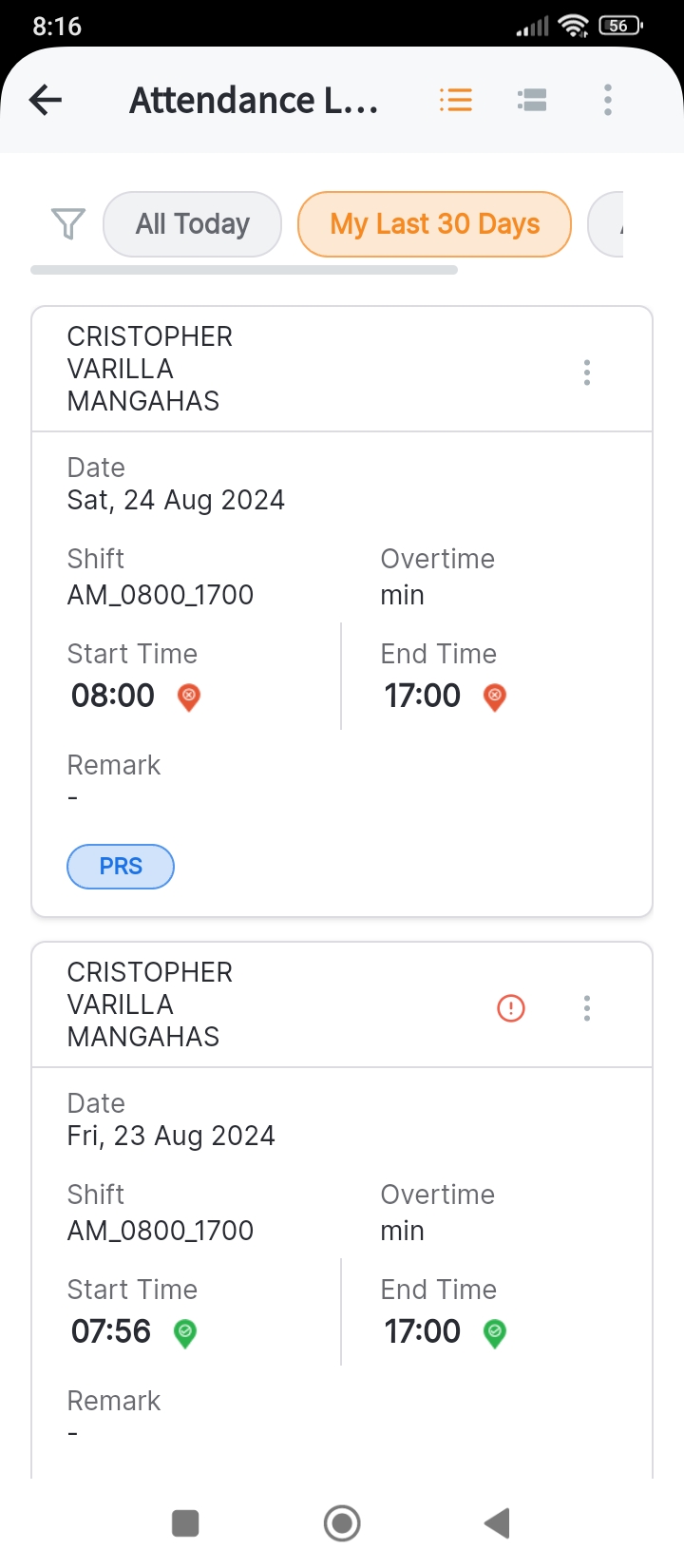Viewport: 684px width, 1568px height.
Task: Open the filter funnel icon
Action: tap(67, 224)
